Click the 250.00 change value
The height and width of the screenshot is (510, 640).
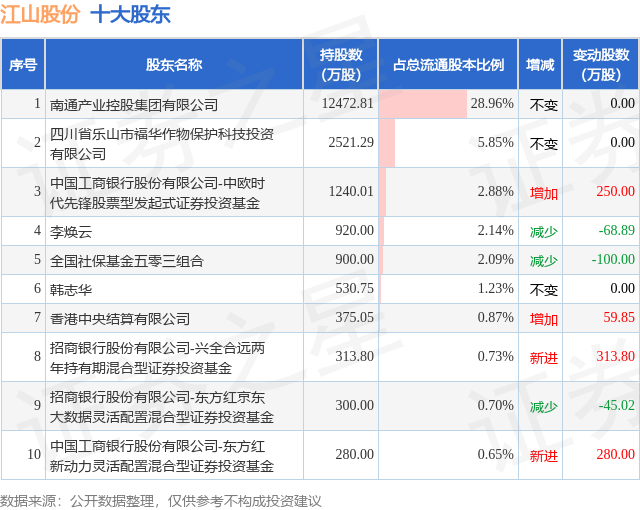(616, 191)
